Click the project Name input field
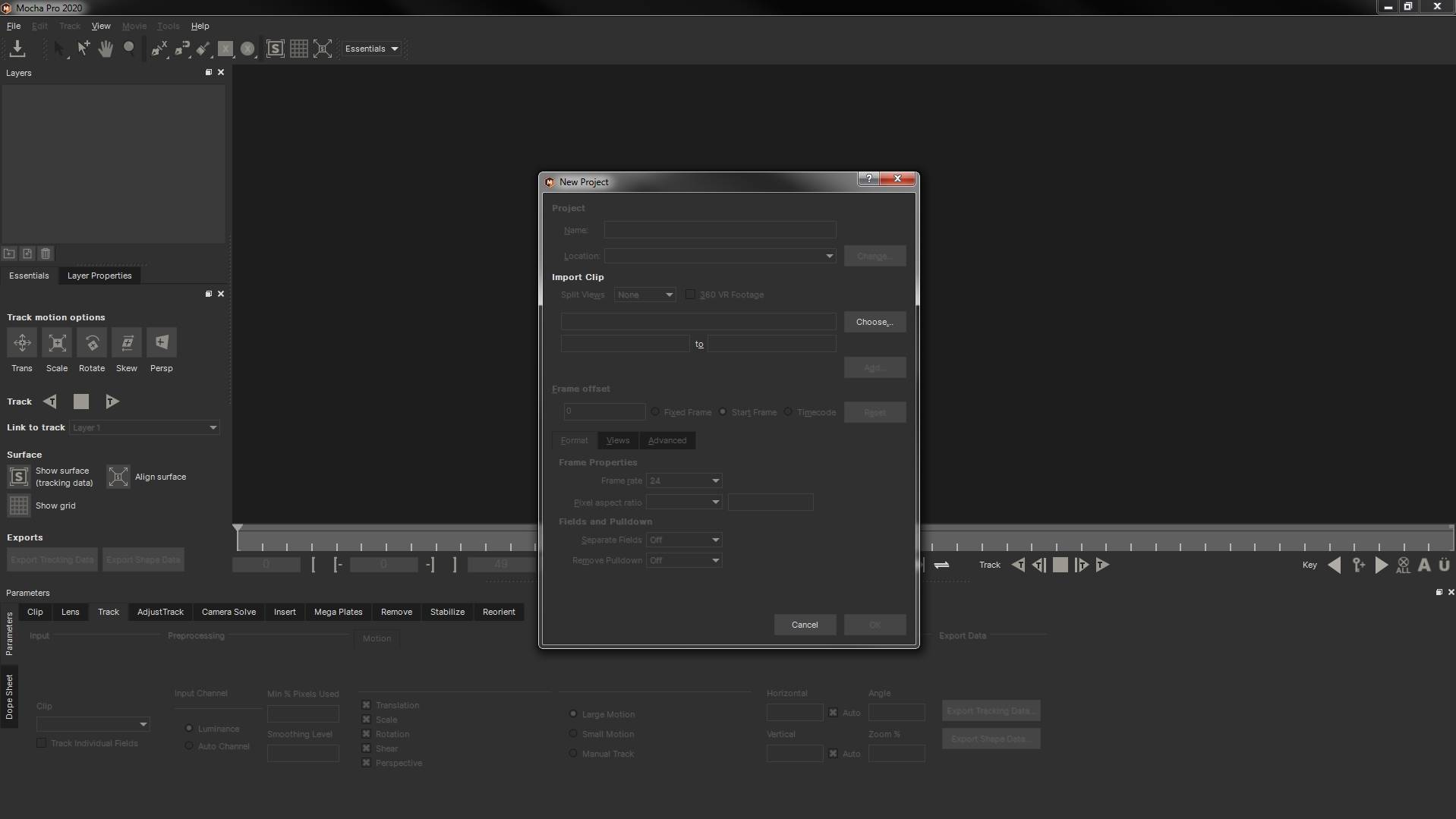Image resolution: width=1456 pixels, height=819 pixels. (720, 230)
